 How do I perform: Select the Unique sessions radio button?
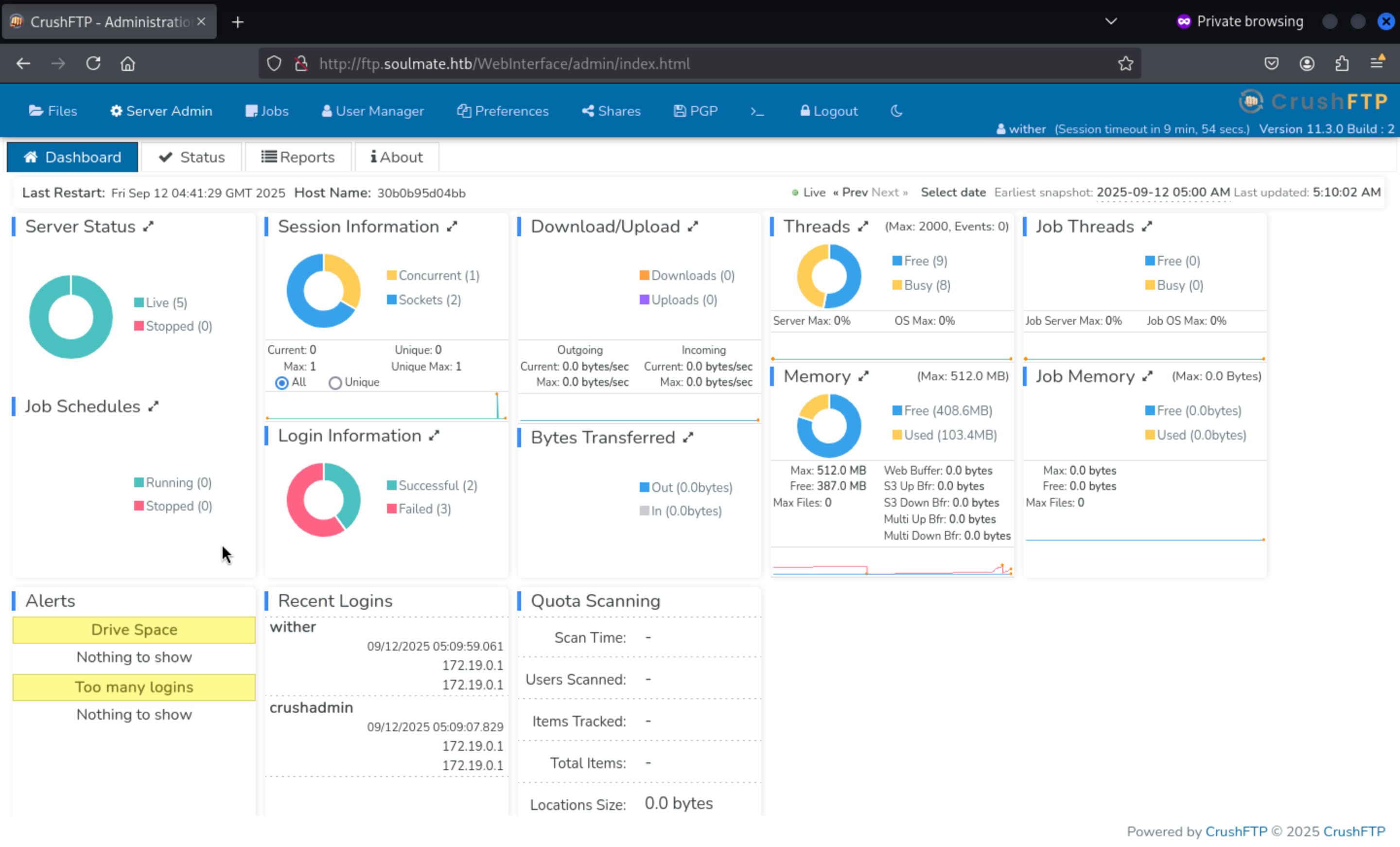pos(335,383)
